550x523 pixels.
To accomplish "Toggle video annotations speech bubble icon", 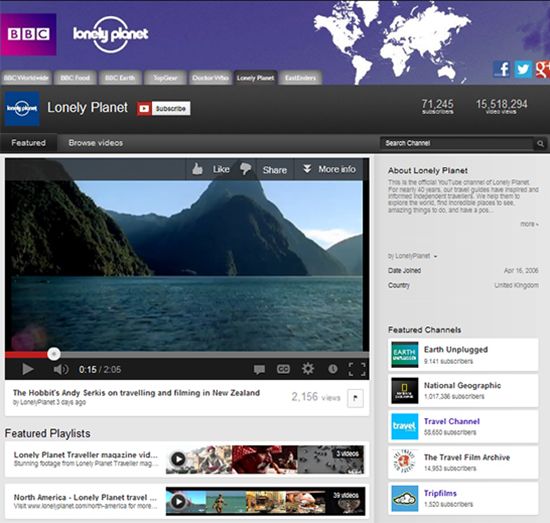I will pos(259,369).
